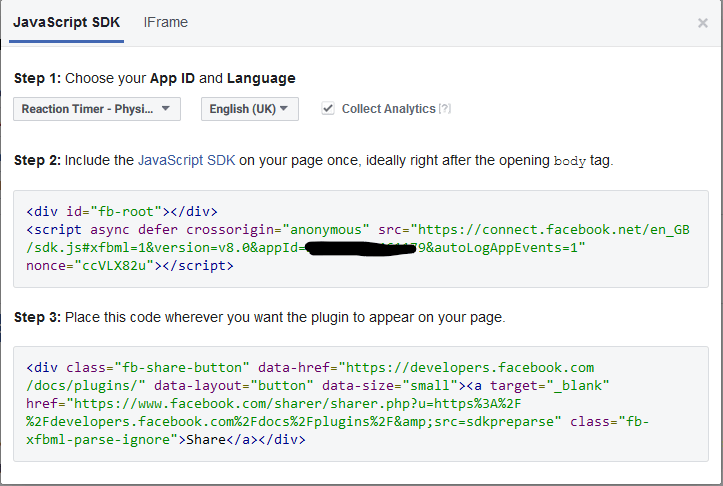Click the src=sdkpreparse code line
723x486 pixels.
338,421
